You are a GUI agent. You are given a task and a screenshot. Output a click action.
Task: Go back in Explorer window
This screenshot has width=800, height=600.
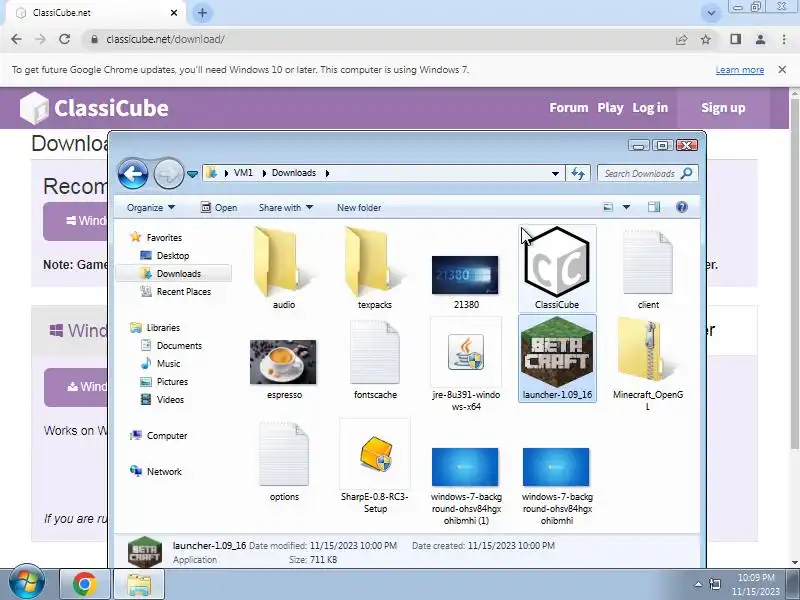133,174
